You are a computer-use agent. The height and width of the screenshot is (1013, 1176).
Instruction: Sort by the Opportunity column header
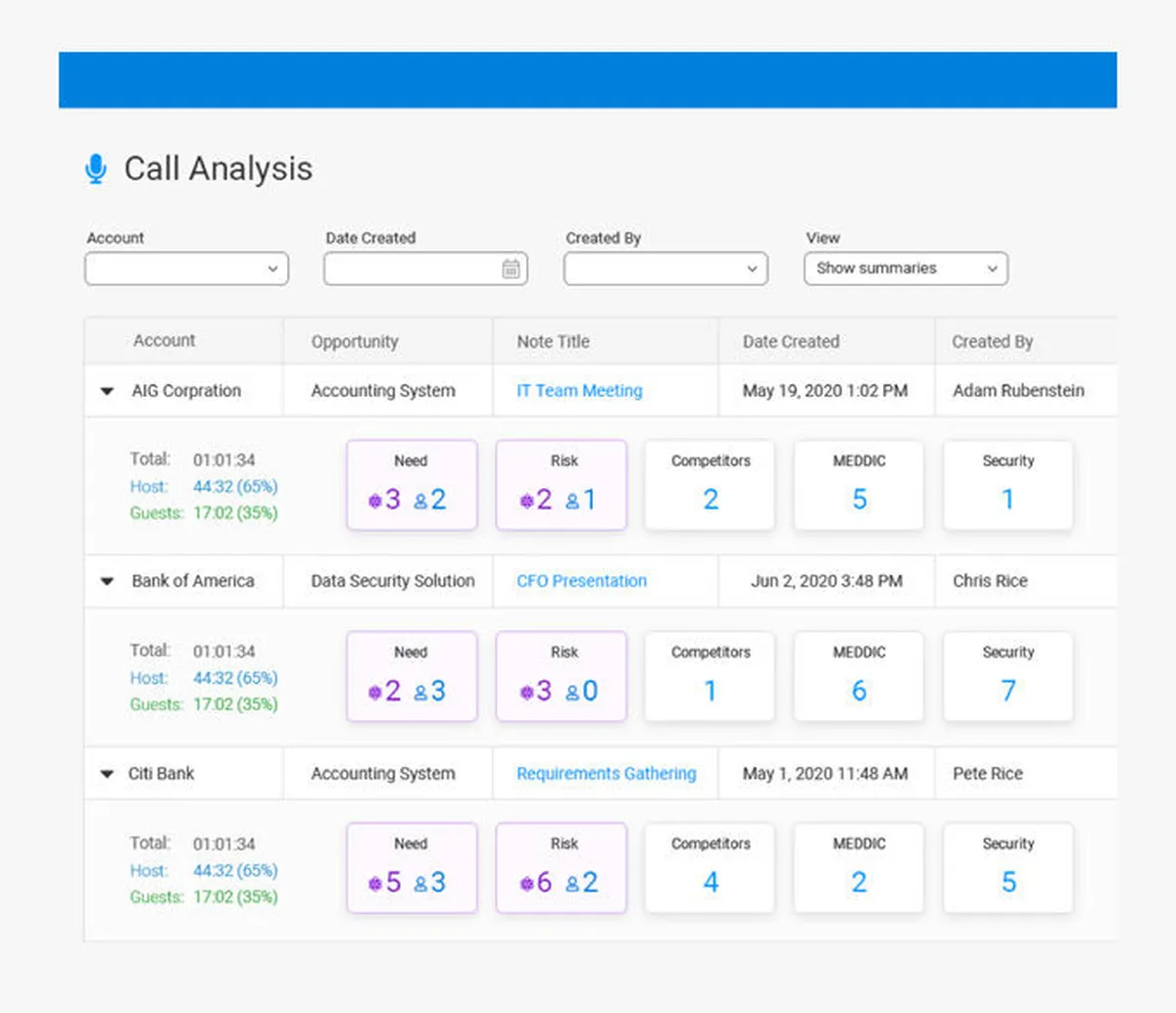355,342
